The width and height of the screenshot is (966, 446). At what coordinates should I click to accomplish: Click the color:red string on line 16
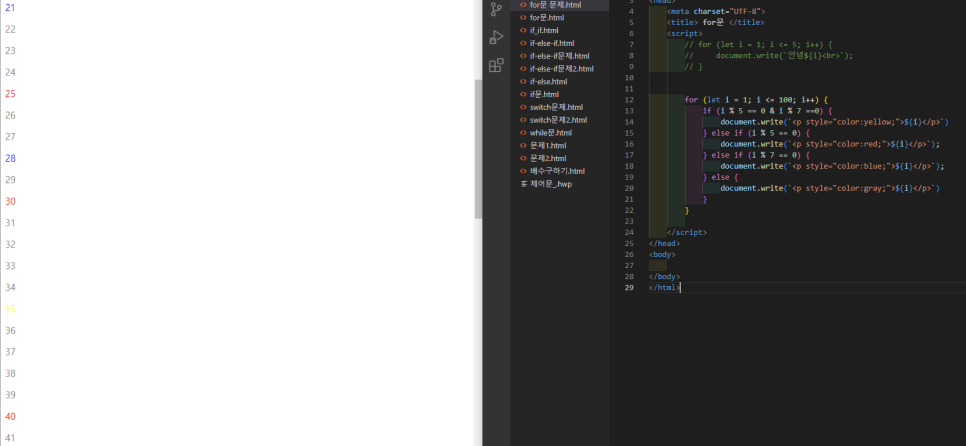861,144
